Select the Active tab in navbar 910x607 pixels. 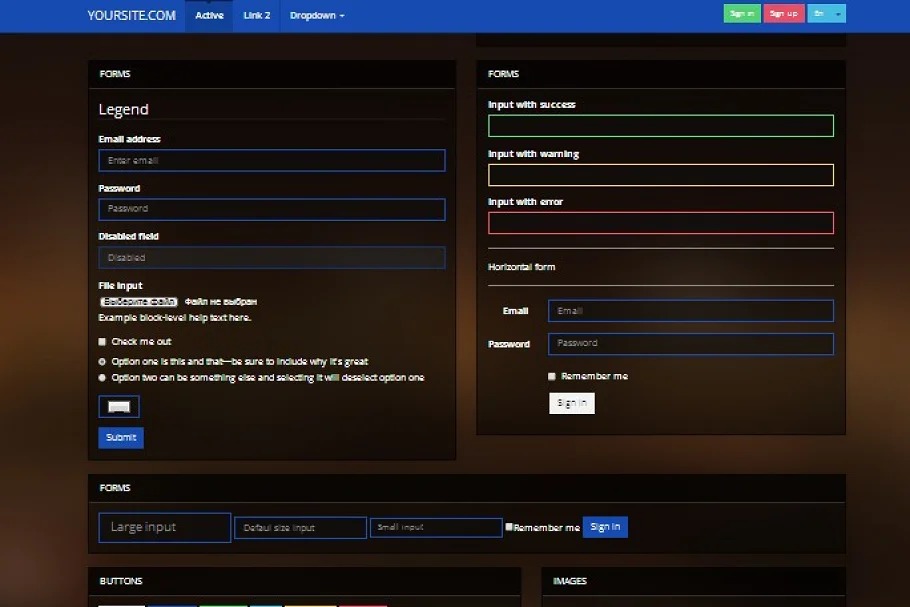click(x=209, y=16)
